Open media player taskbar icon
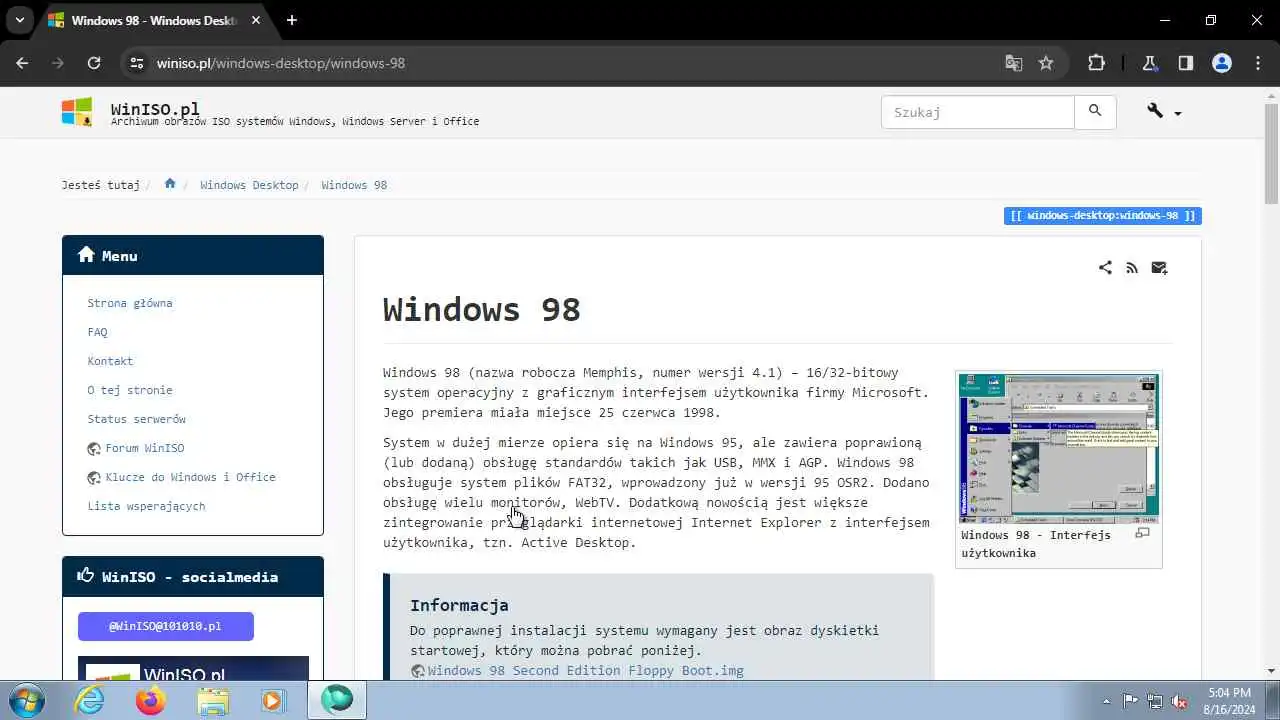Screen dimensions: 1280x720 click(x=273, y=701)
